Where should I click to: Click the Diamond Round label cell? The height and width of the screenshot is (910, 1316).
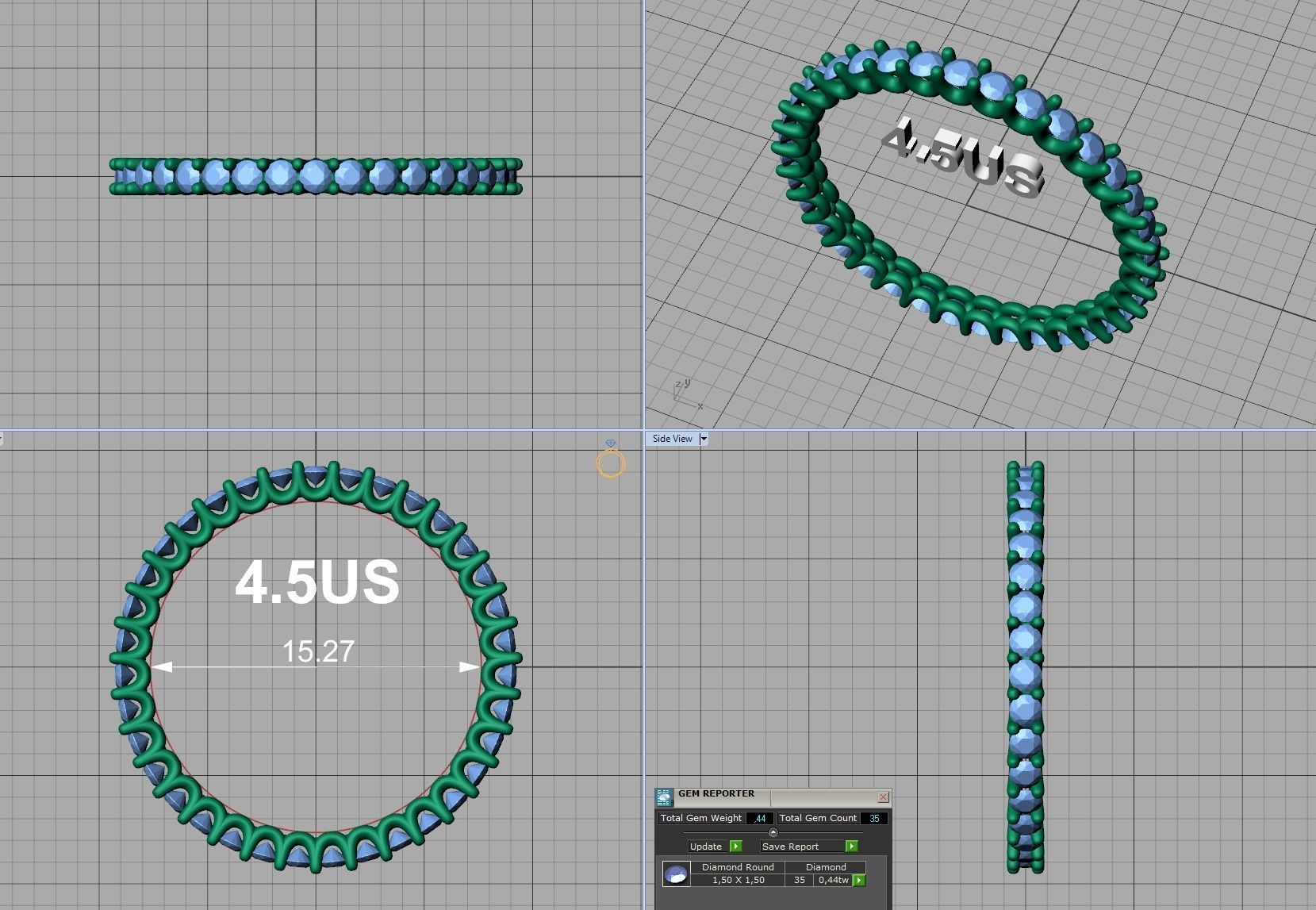click(739, 868)
